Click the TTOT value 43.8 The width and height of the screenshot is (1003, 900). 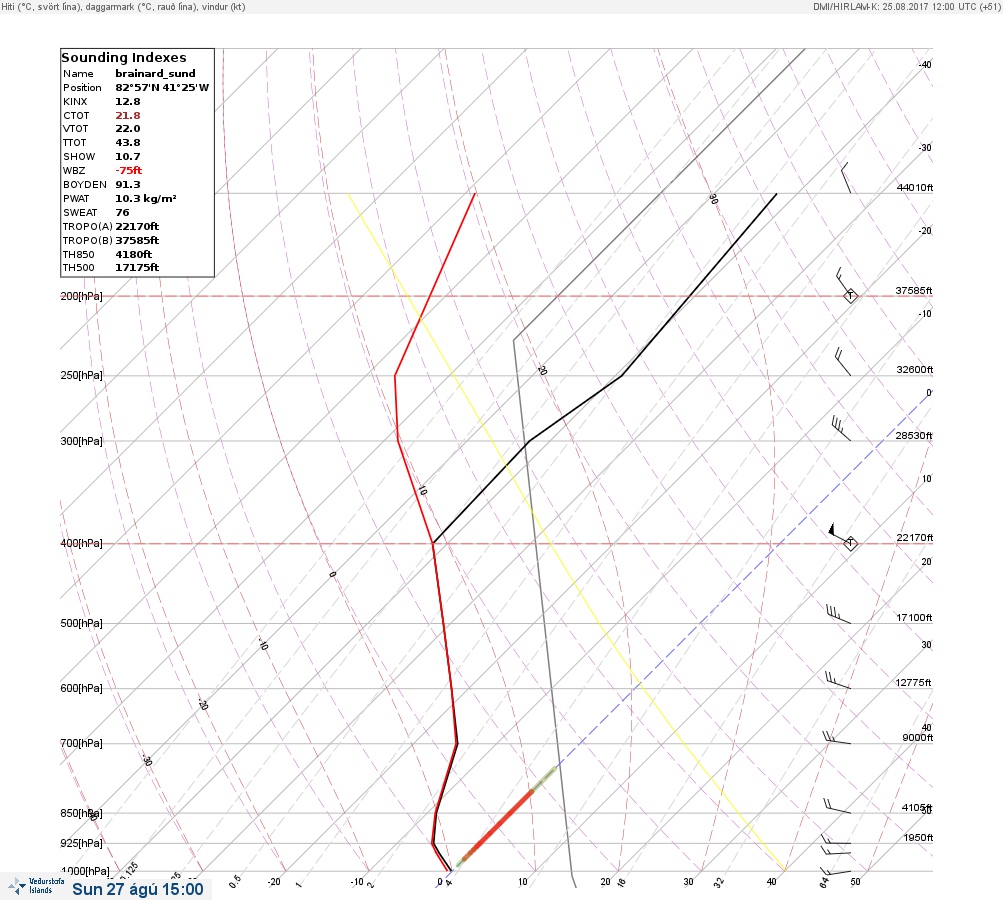click(128, 143)
